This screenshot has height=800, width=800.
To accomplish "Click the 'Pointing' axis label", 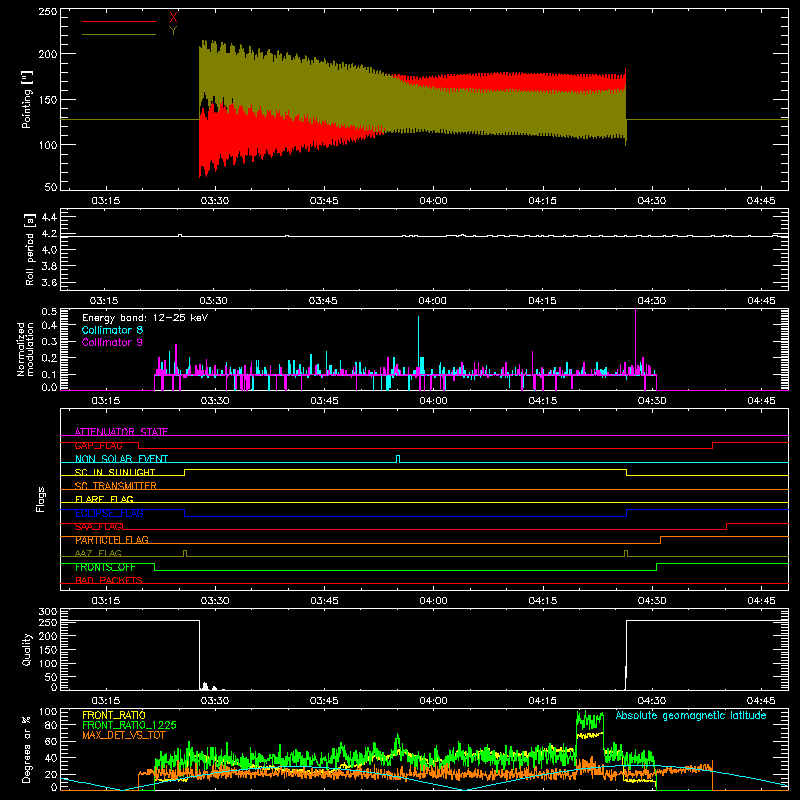I will pos(27,99).
